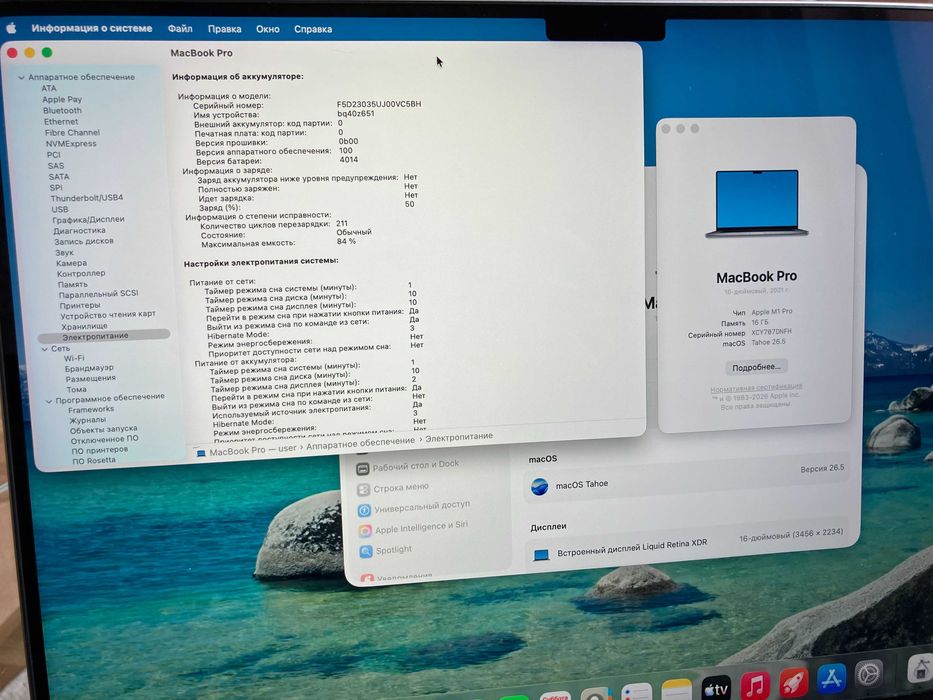Open the Справка menu
The width and height of the screenshot is (933, 700).
pos(313,29)
